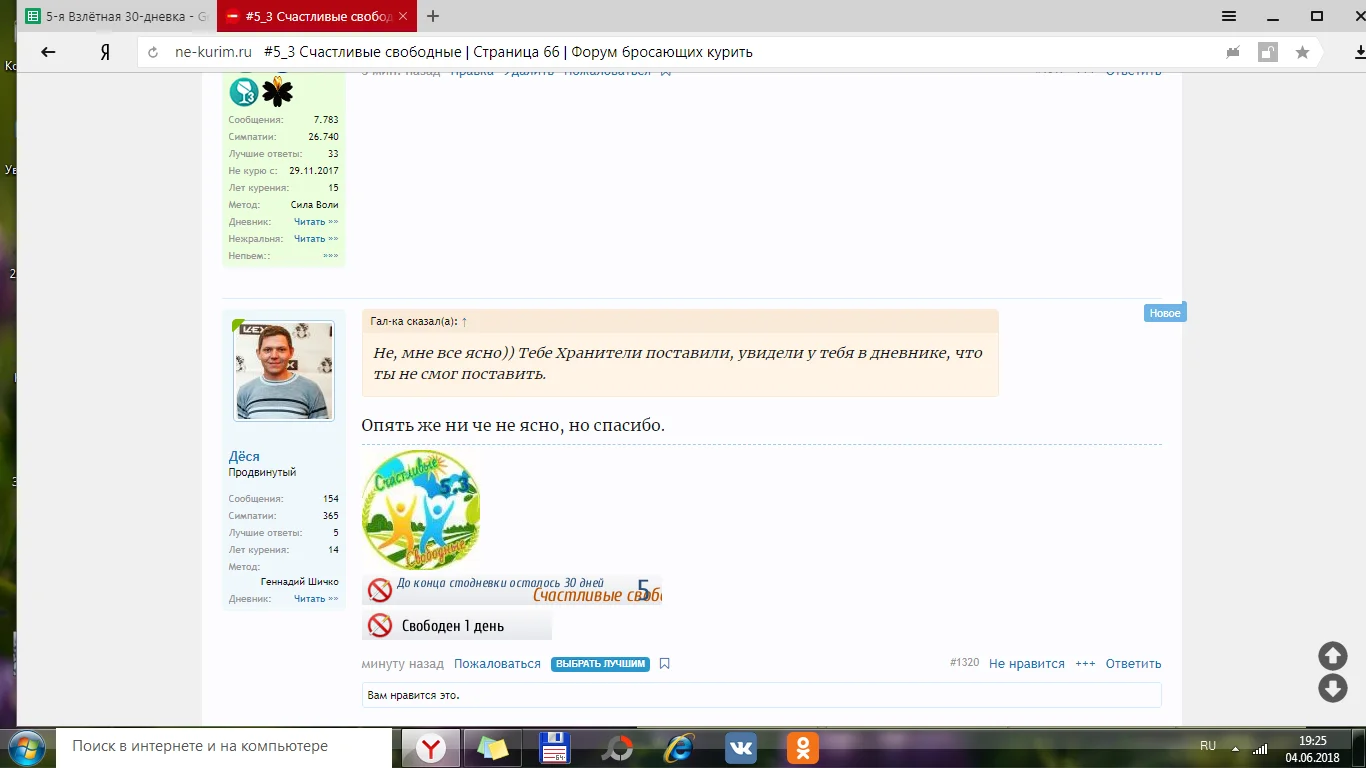Open the Yandex home button
1366x768 pixels.
105,52
